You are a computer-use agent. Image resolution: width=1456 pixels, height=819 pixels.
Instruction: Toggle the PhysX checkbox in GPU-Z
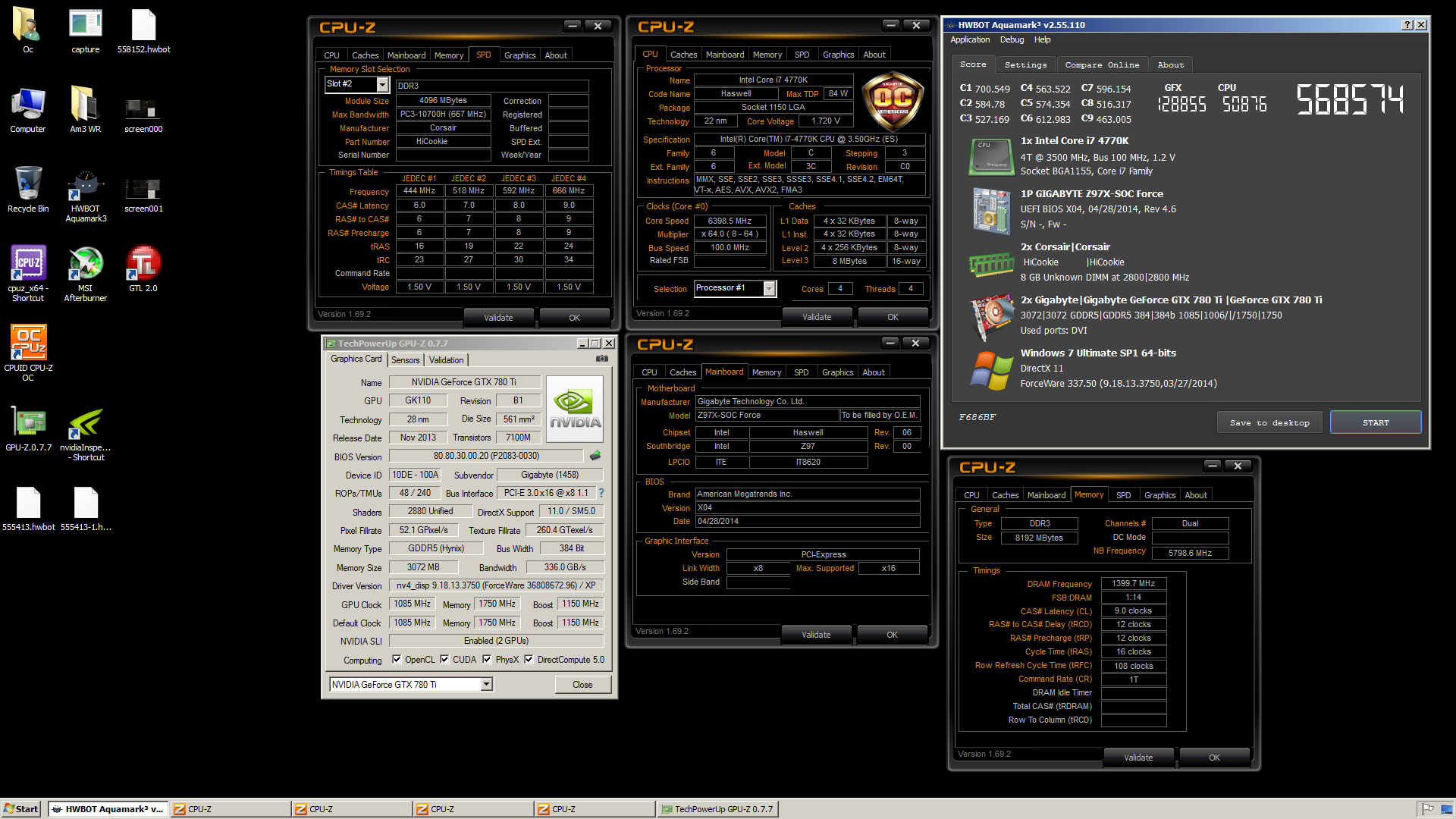point(487,659)
